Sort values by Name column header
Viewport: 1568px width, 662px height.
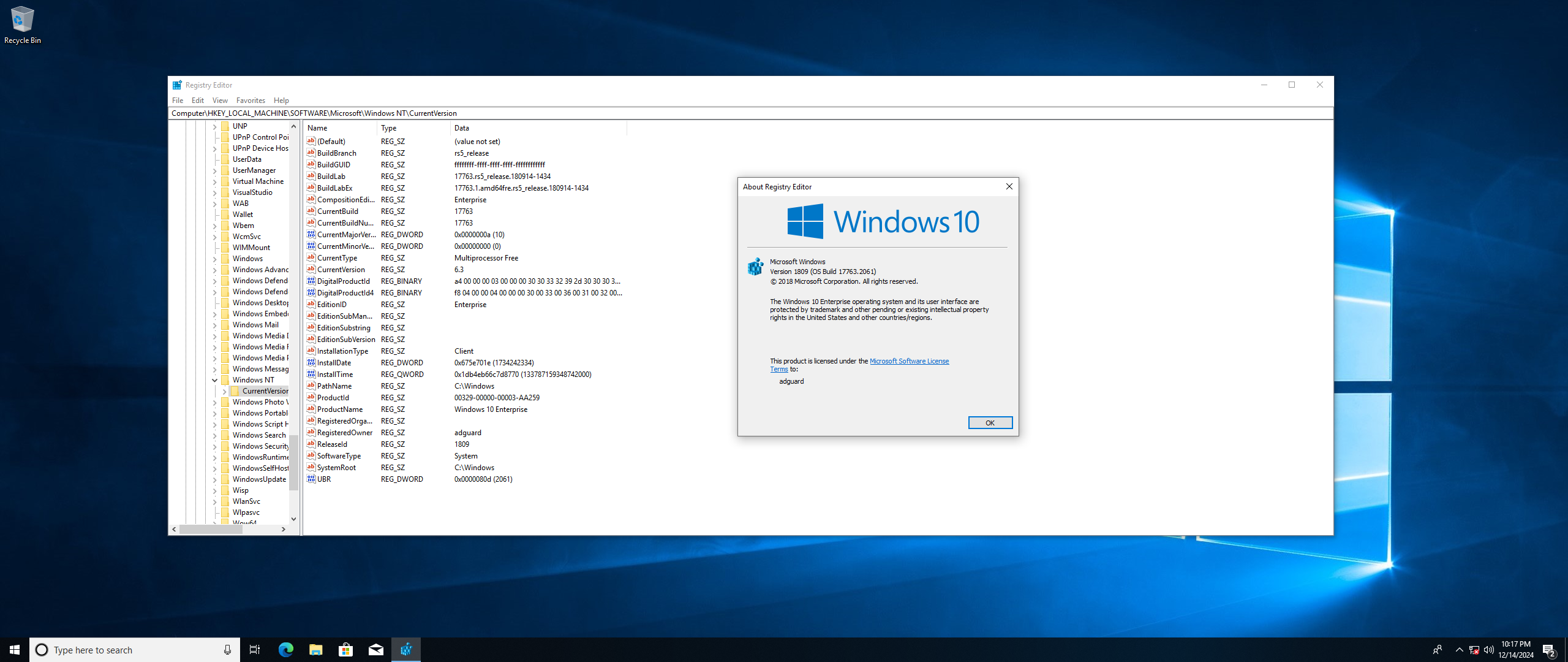click(x=340, y=128)
